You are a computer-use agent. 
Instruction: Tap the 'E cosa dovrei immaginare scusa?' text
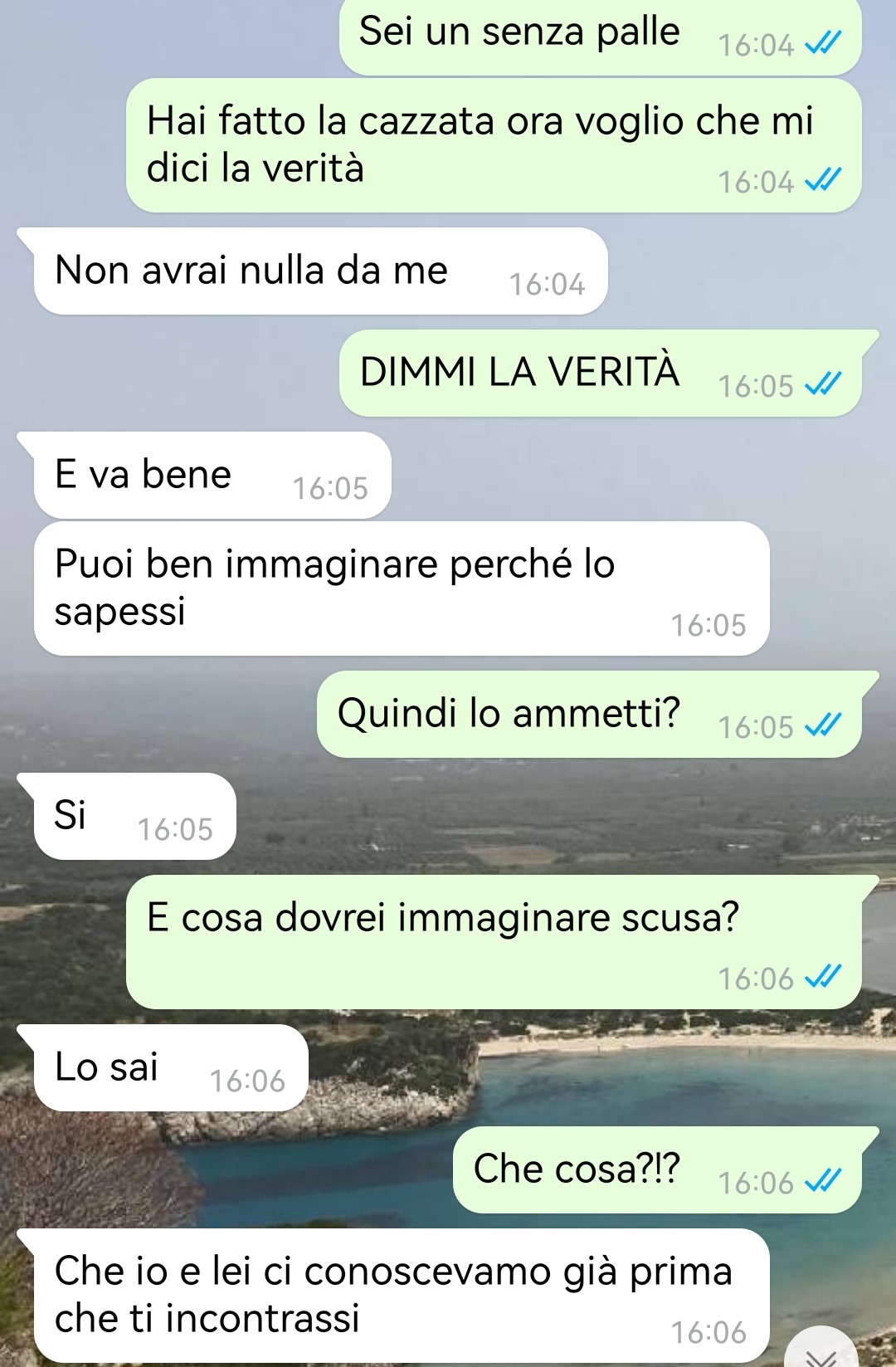(443, 918)
